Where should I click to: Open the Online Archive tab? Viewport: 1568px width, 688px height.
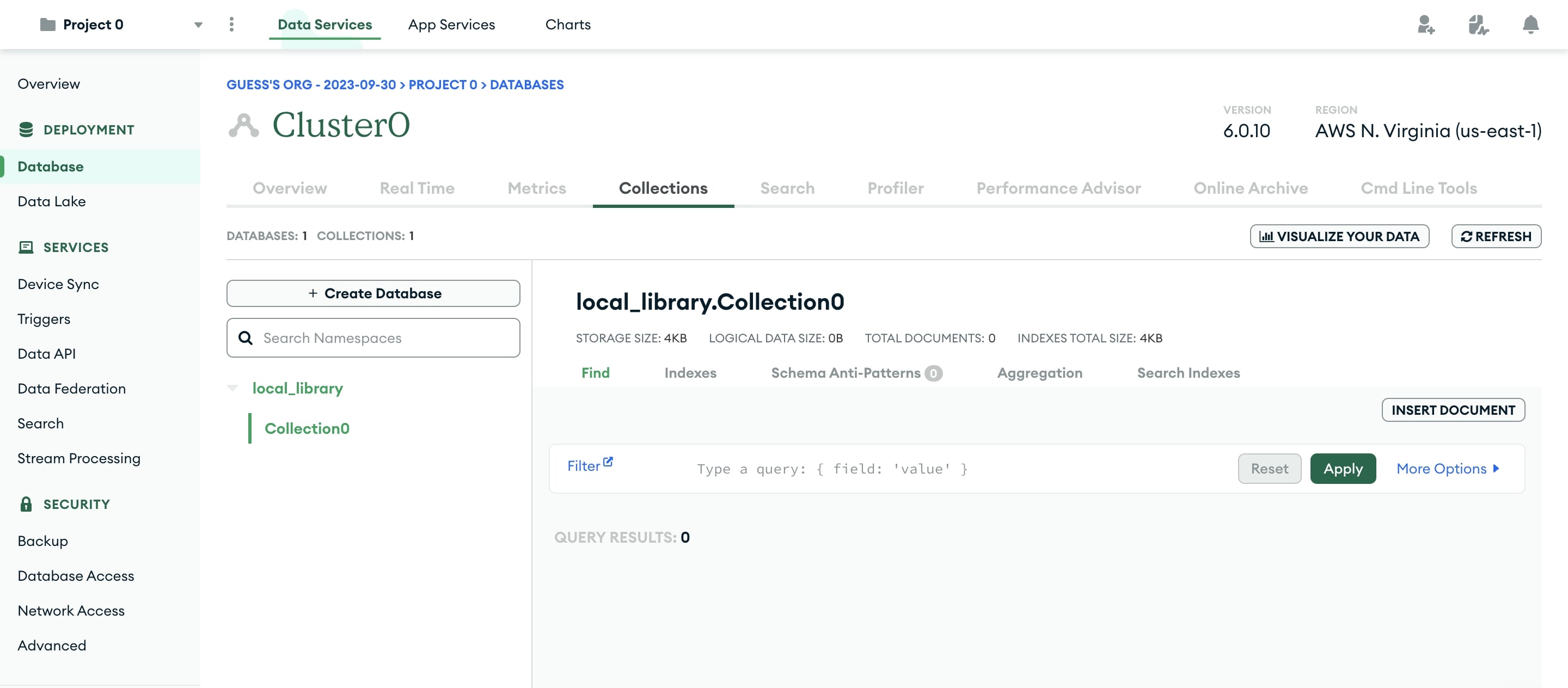[1250, 188]
